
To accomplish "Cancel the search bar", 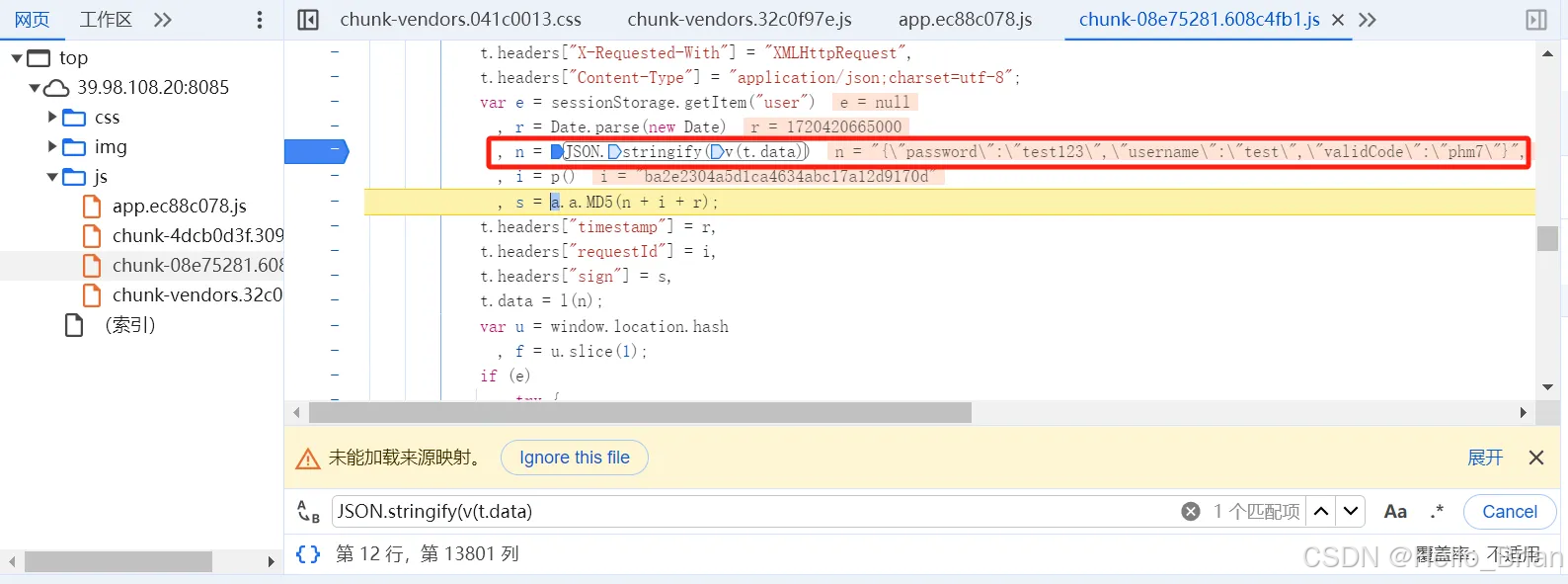I will (1509, 511).
